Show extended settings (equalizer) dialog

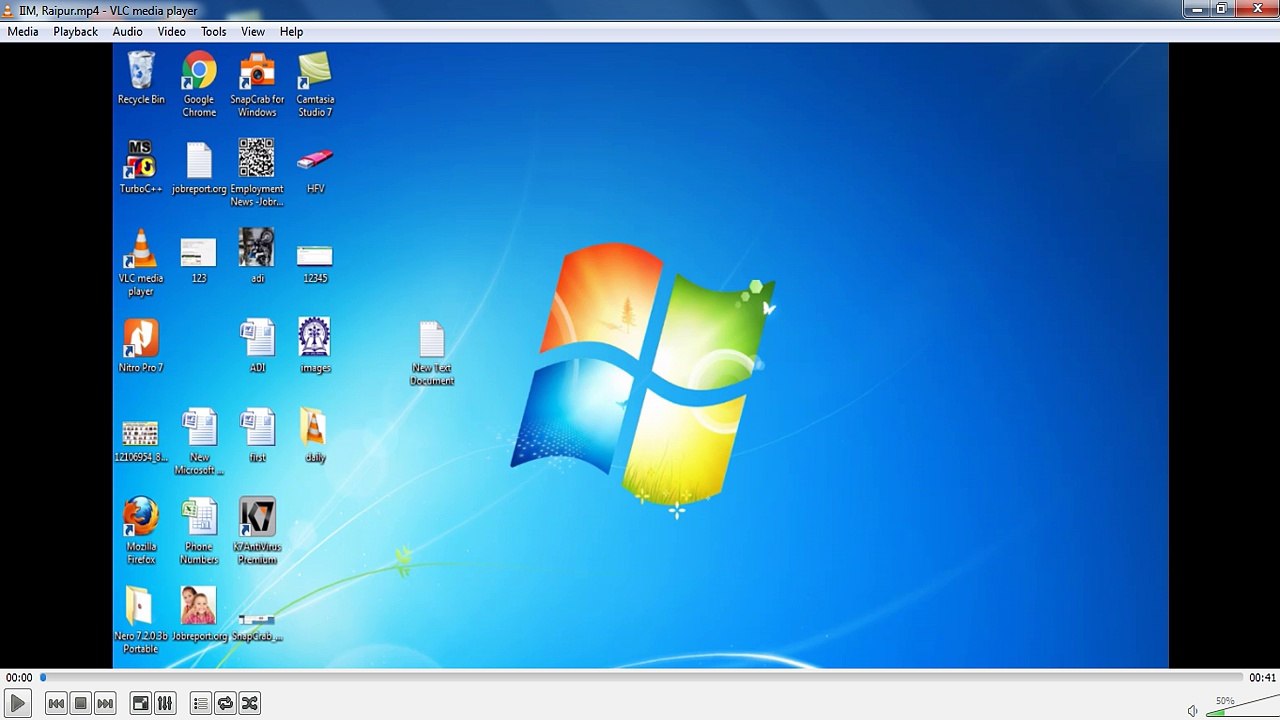pos(165,704)
